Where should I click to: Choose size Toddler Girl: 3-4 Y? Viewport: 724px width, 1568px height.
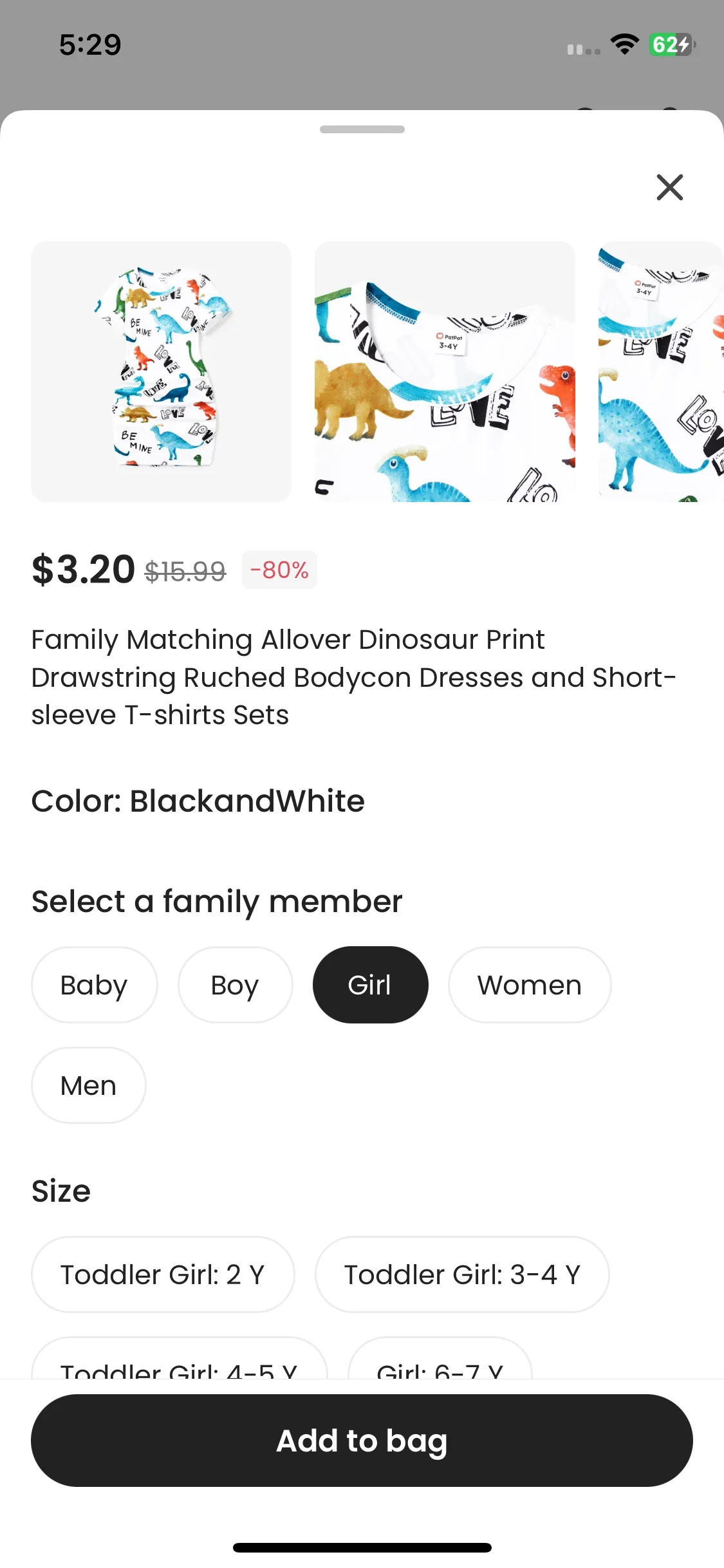[x=462, y=1274]
